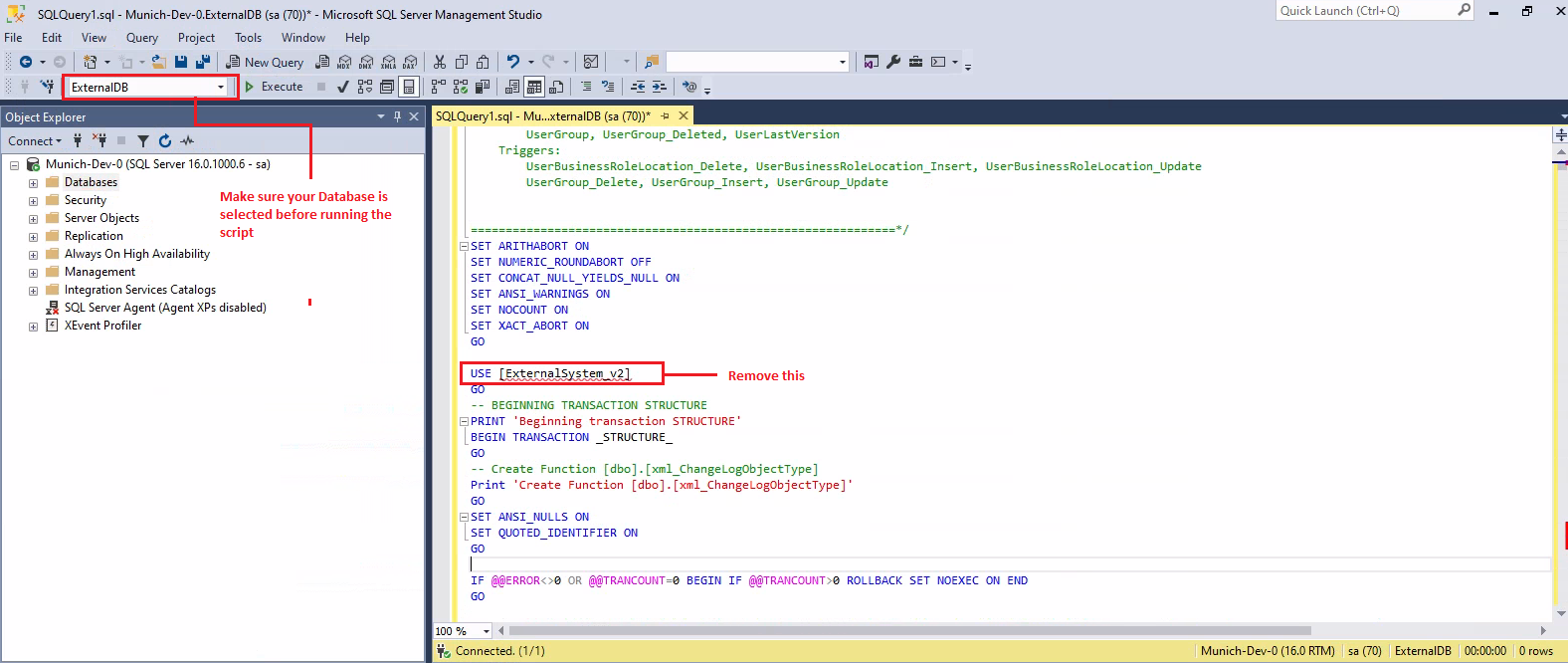Click the editor horizontal scrollbar
Viewport: 1568px width, 663px height.
909,630
